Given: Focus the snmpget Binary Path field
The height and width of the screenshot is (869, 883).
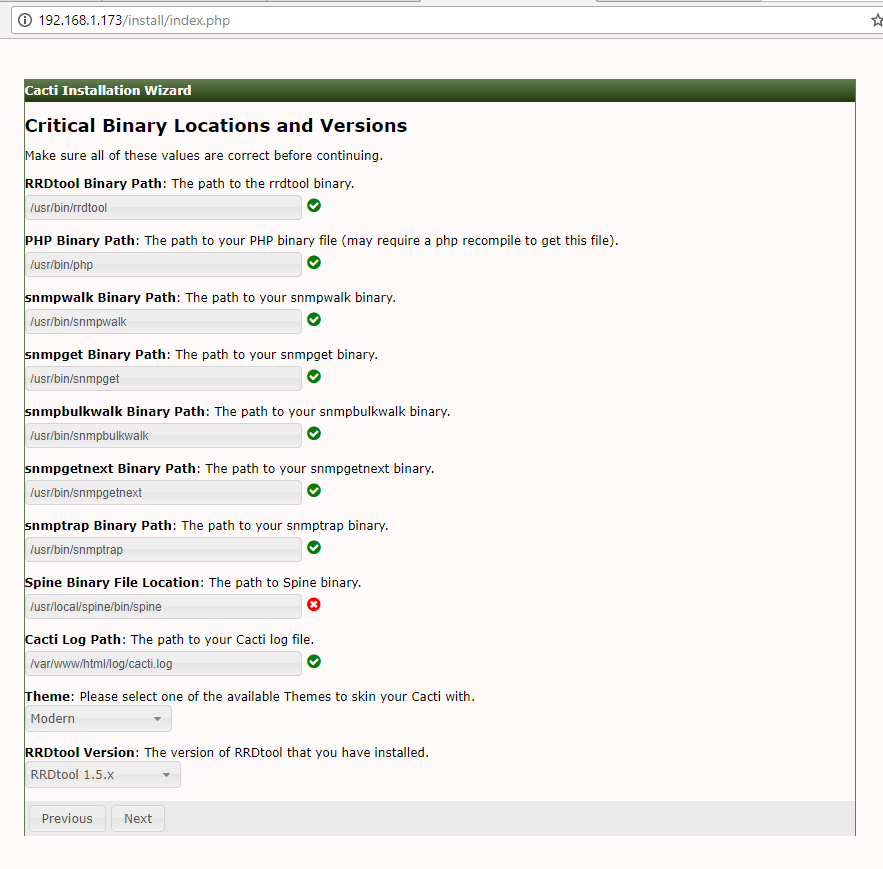Looking at the screenshot, I should (163, 378).
